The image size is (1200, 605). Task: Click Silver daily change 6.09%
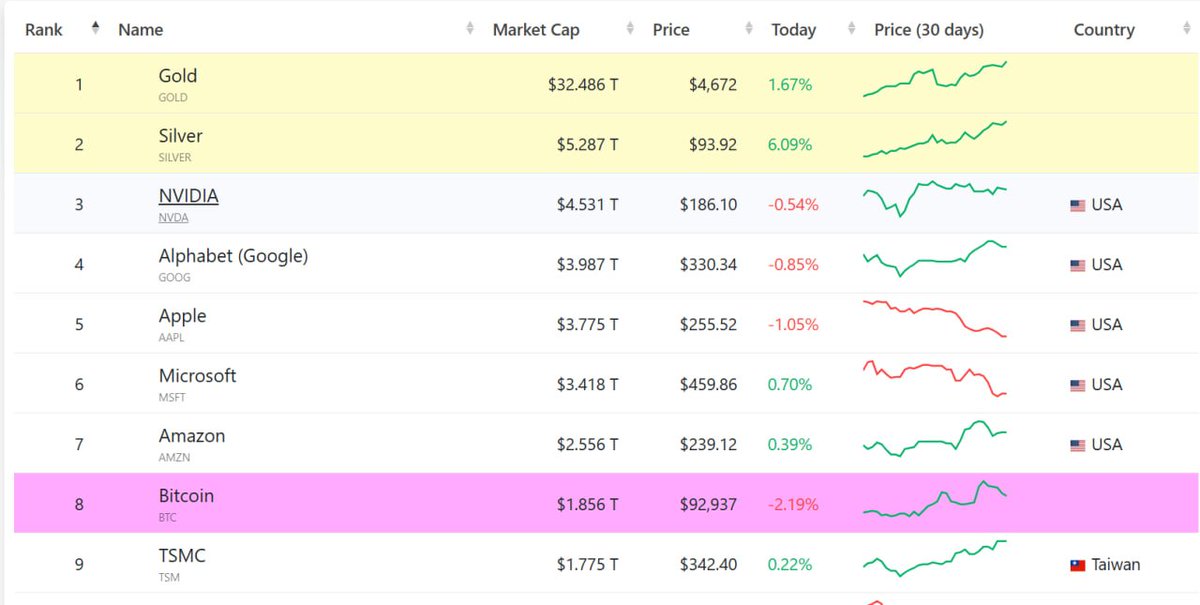click(x=790, y=145)
